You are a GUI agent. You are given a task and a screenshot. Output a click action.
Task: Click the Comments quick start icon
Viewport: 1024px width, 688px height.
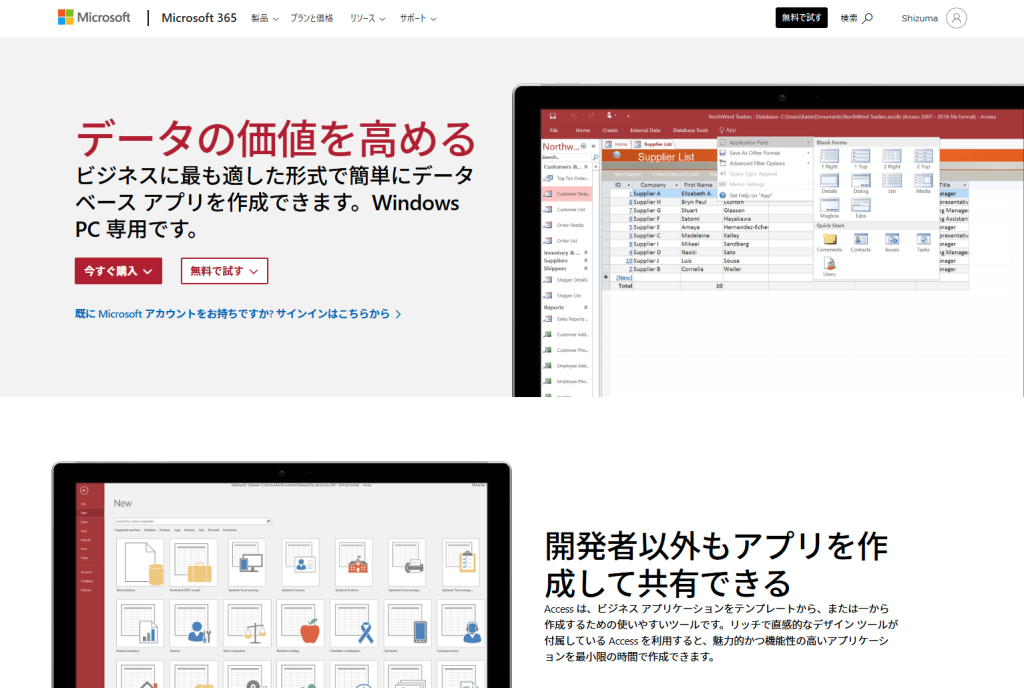pos(829,243)
